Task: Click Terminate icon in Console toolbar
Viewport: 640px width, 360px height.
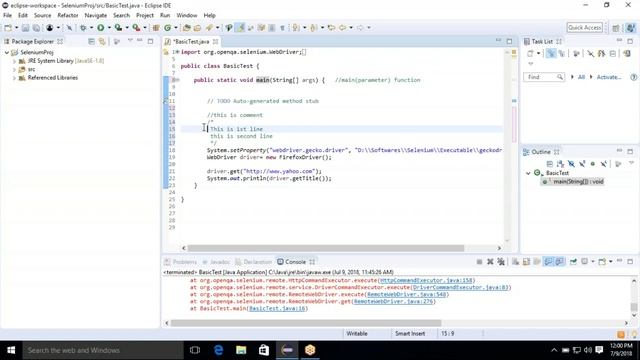Action: [x=479, y=262]
